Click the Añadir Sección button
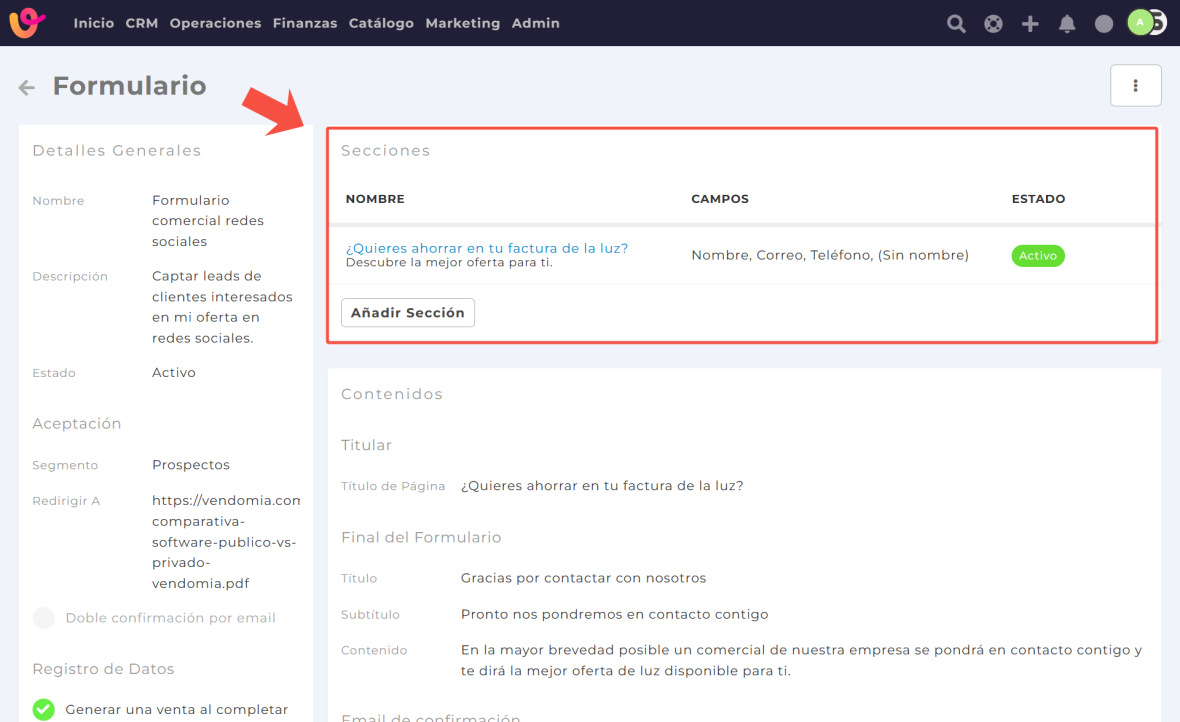Screen dimensions: 1180x722 pyautogui.click(x=408, y=313)
